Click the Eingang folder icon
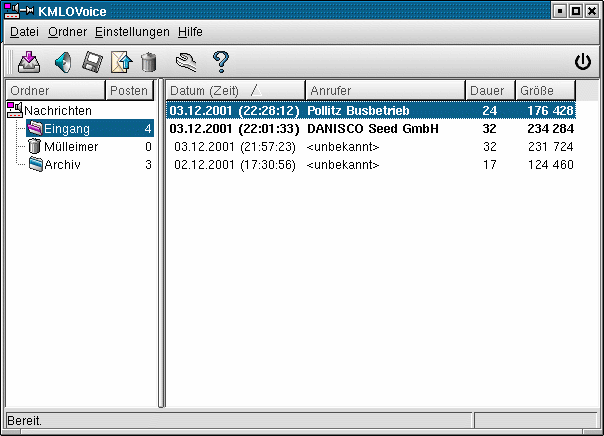The image size is (604, 436). [35, 129]
